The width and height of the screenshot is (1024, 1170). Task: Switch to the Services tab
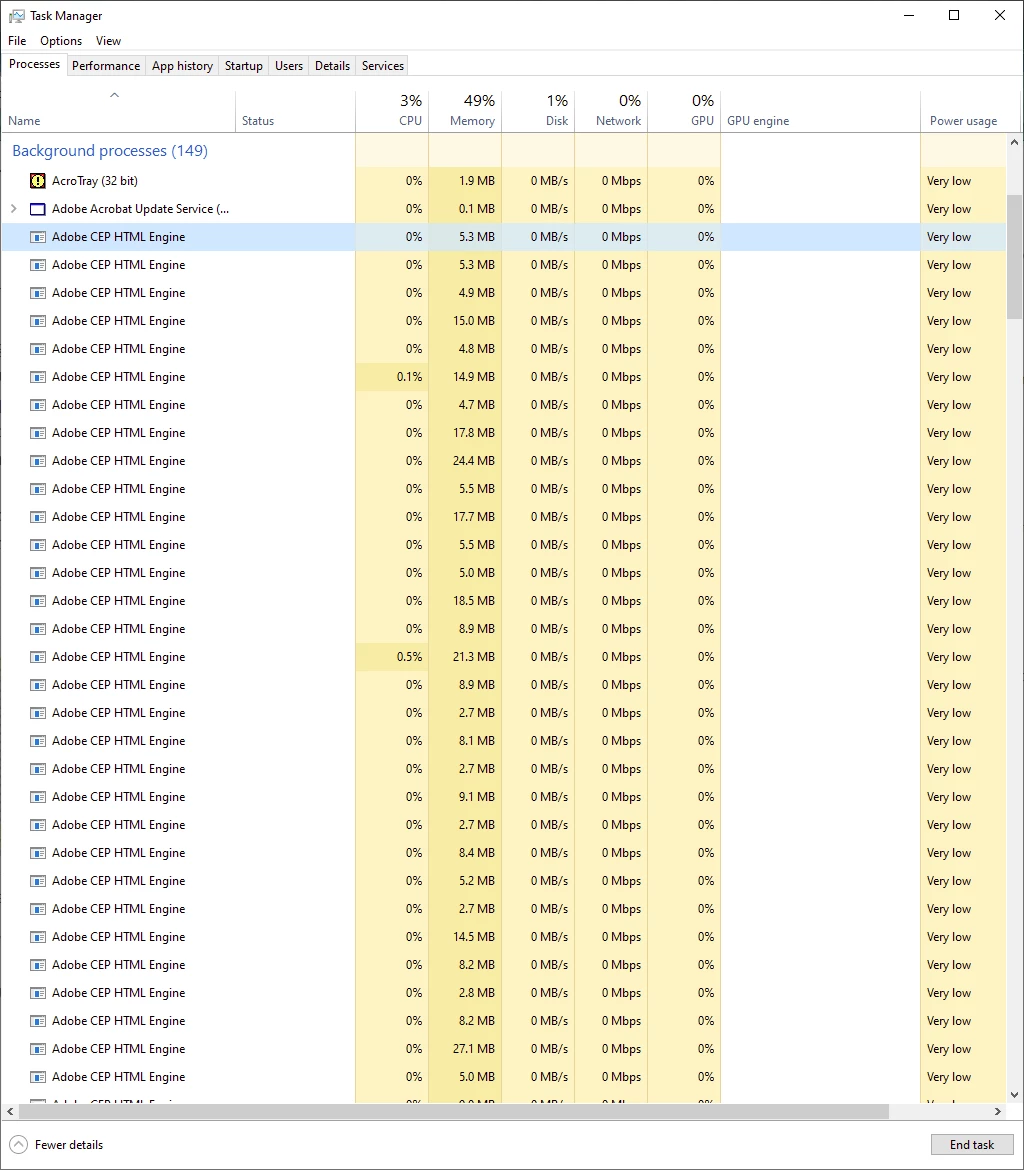(x=383, y=66)
